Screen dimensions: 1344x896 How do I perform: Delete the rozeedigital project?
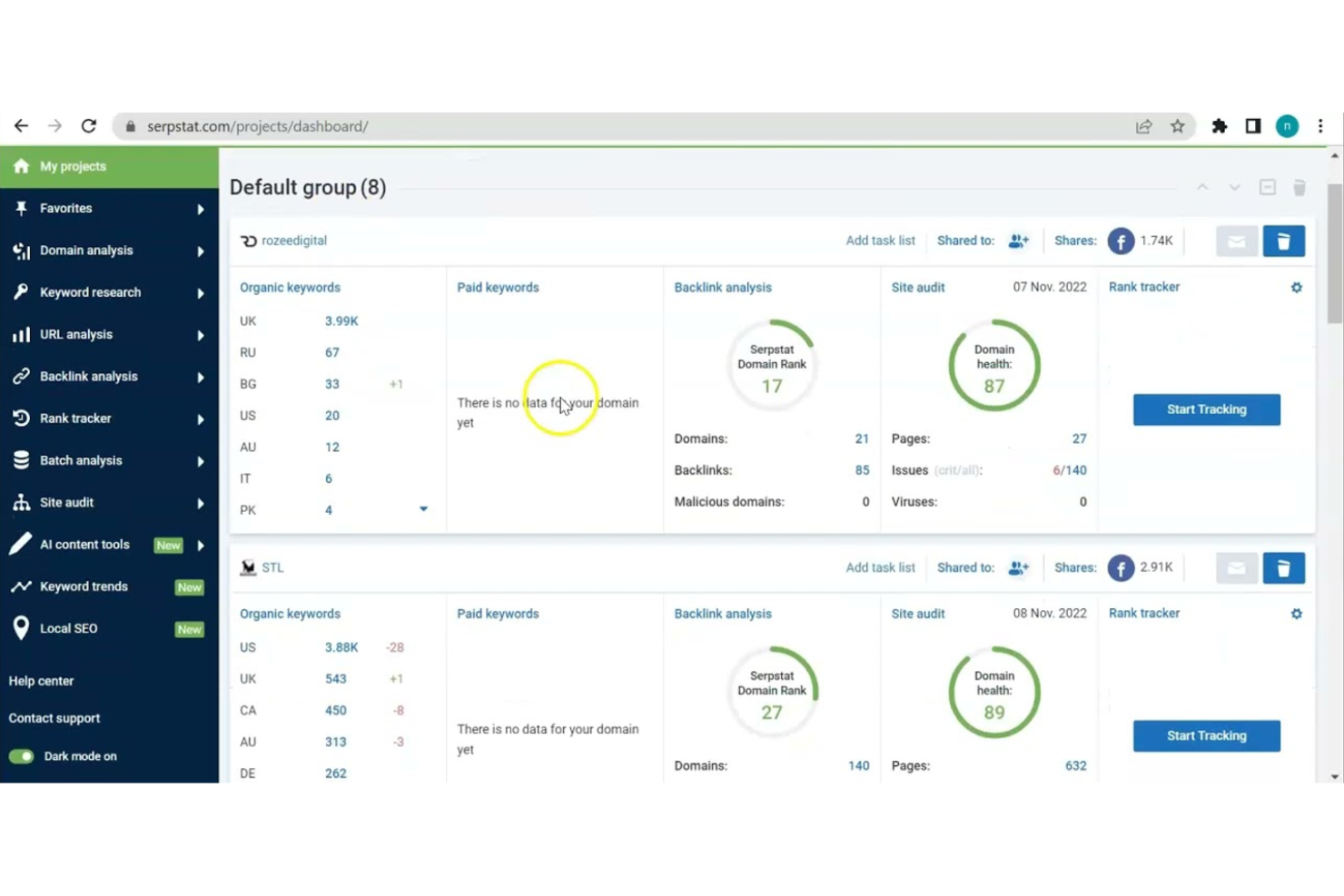(1283, 241)
